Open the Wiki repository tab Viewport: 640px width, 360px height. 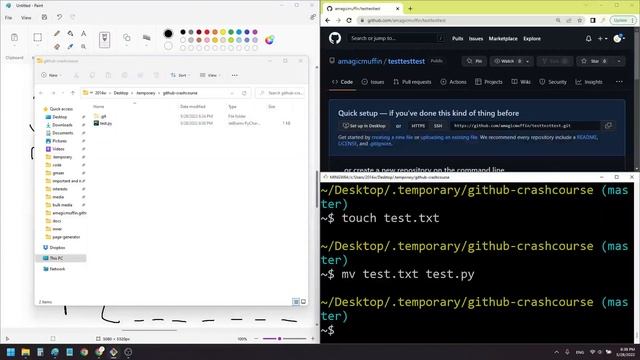[x=521, y=82]
